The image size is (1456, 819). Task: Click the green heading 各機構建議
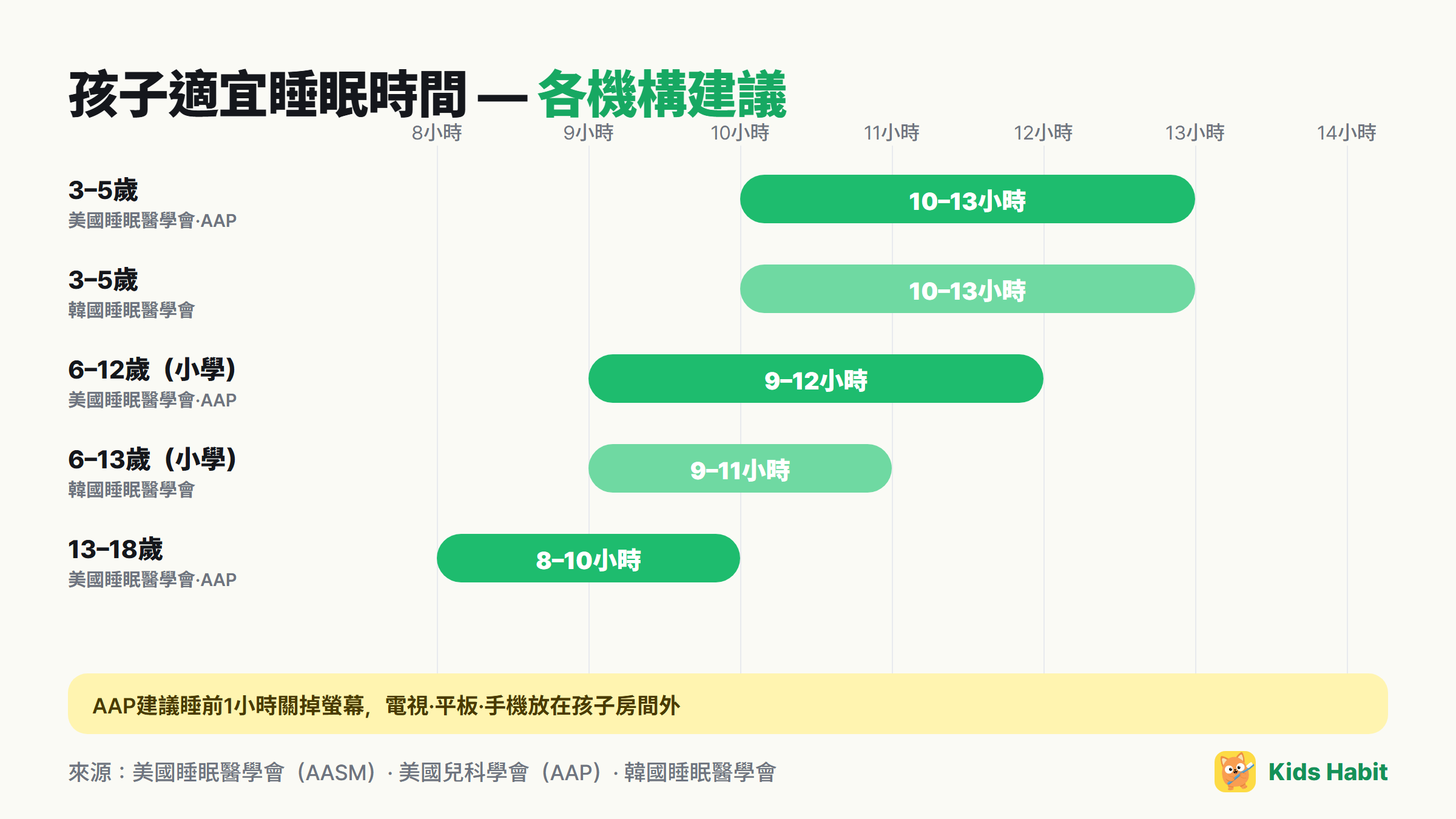pos(662,94)
